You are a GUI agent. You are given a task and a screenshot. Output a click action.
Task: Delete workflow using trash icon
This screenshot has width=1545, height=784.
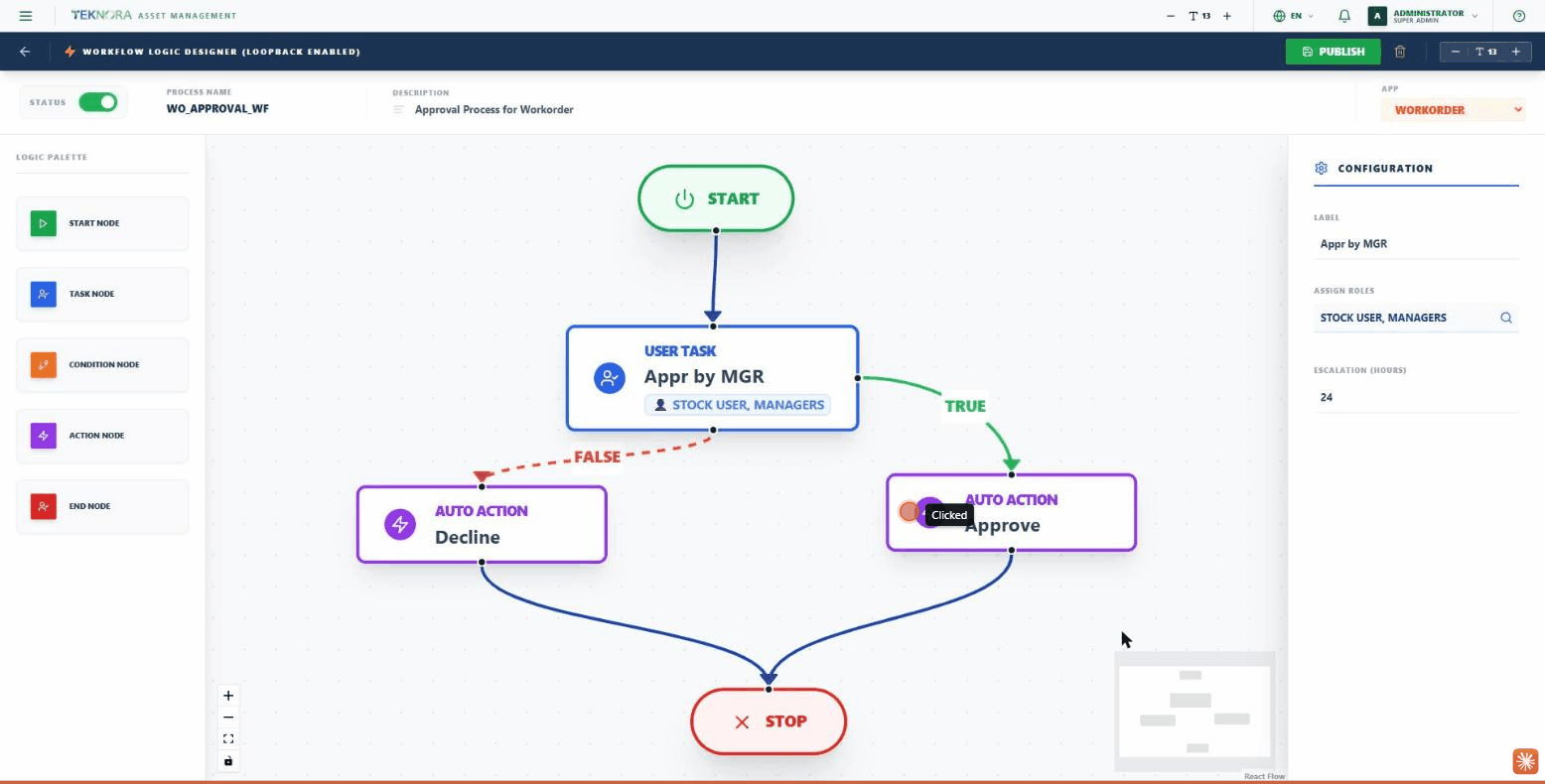click(x=1400, y=52)
